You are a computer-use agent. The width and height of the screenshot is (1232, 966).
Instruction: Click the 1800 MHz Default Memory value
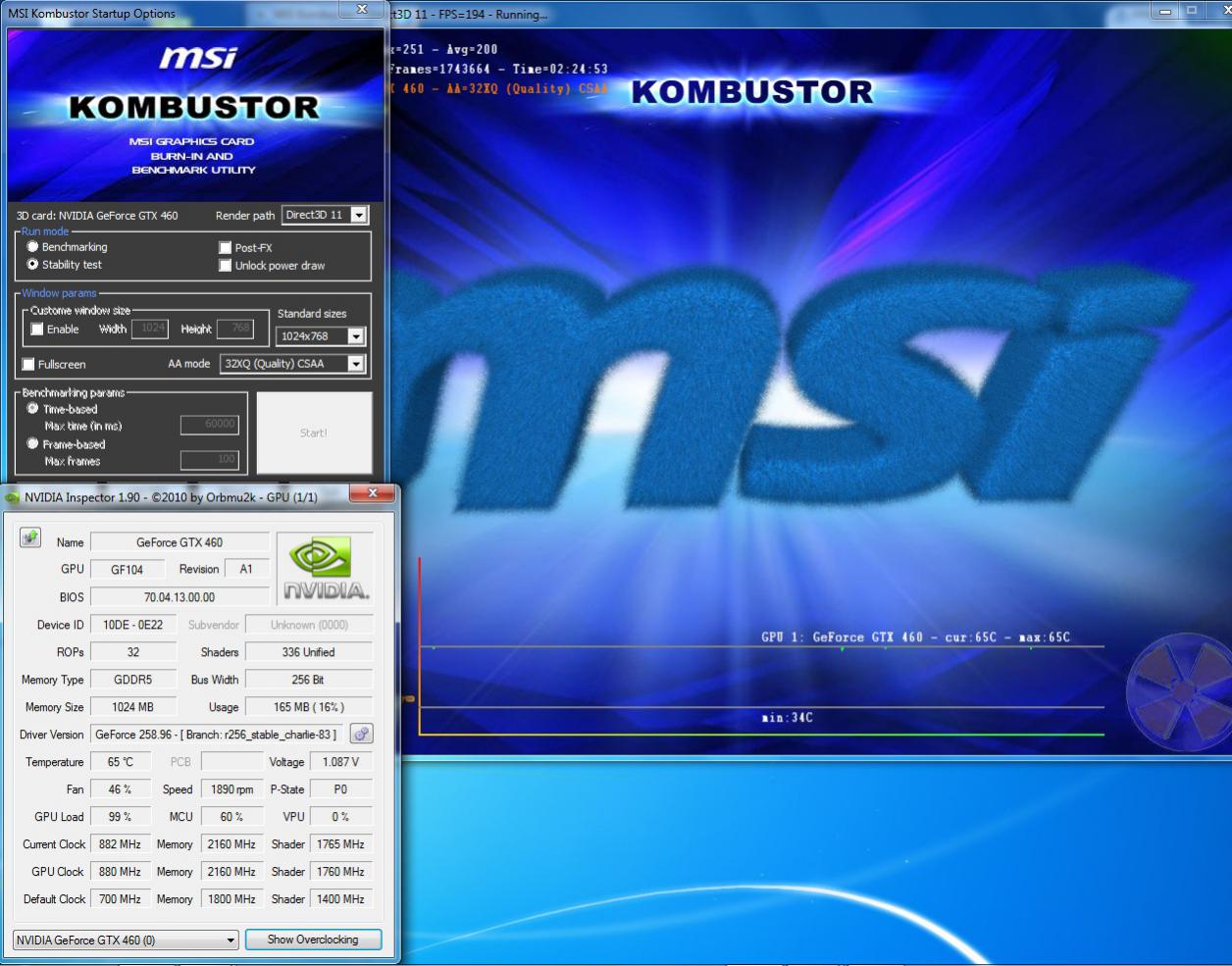coord(232,899)
